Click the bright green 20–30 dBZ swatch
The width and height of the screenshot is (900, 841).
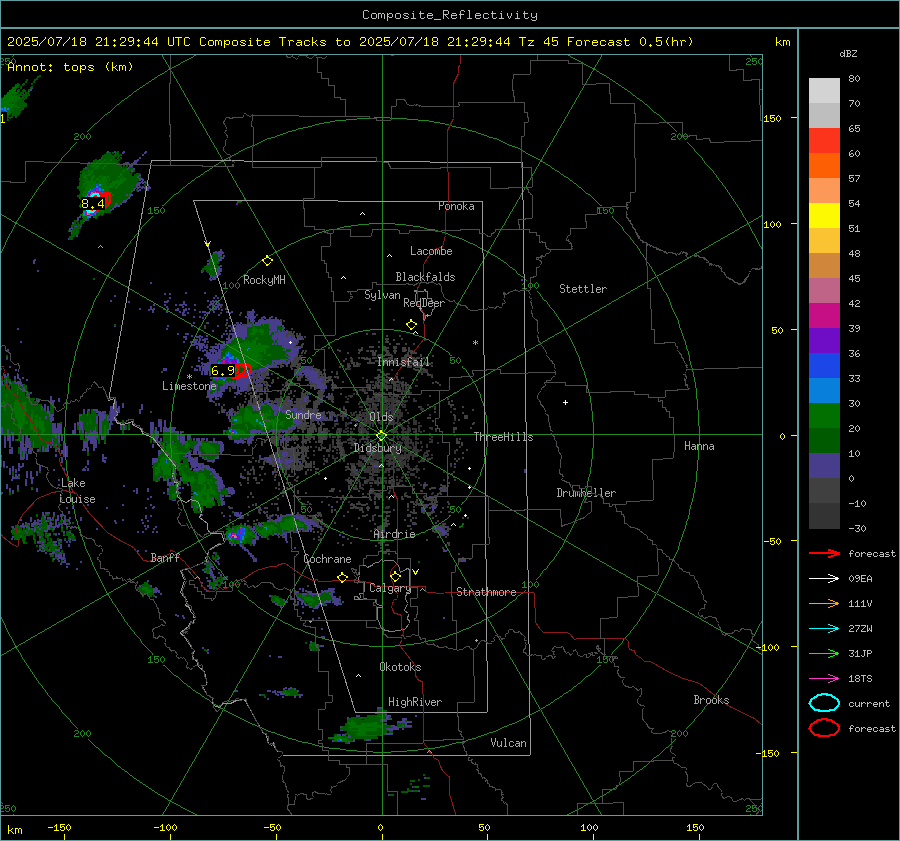tap(824, 416)
